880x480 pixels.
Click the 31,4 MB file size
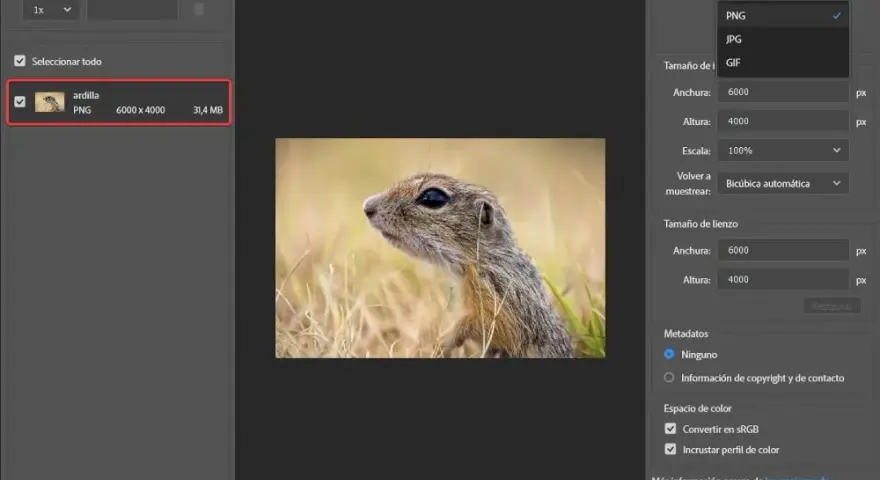(208, 110)
